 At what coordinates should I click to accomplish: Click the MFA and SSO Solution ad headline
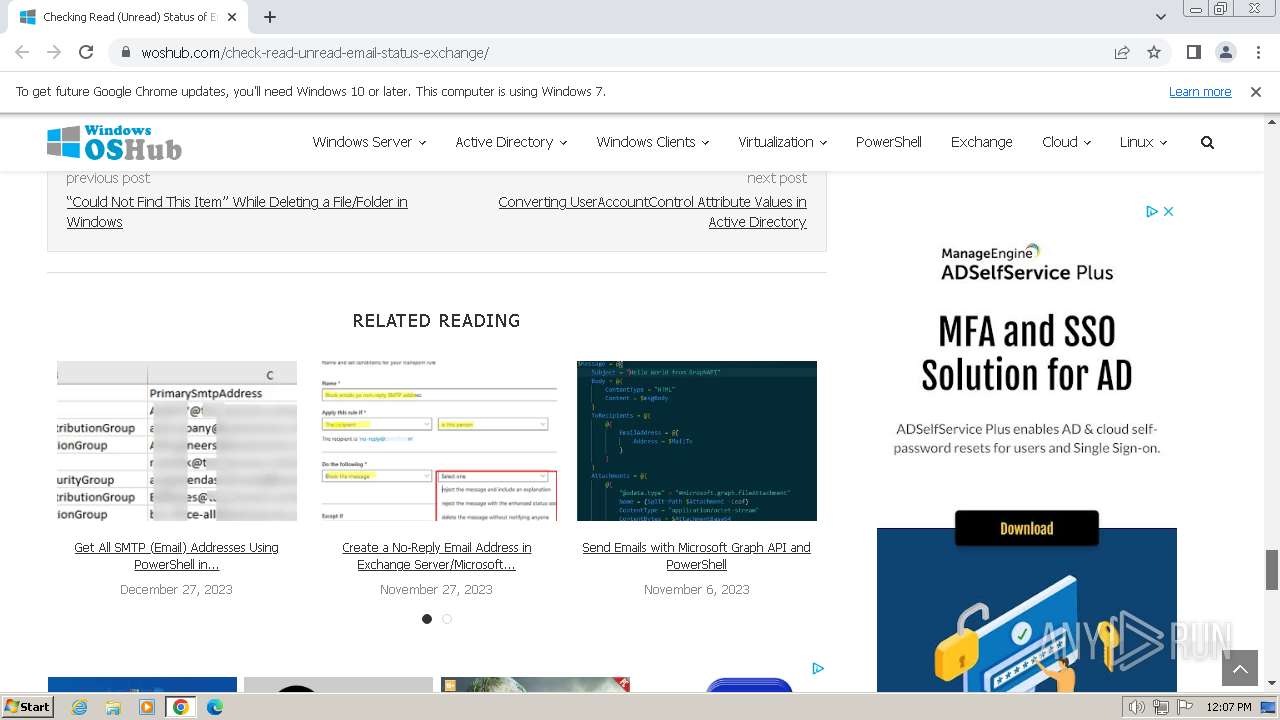(1027, 354)
